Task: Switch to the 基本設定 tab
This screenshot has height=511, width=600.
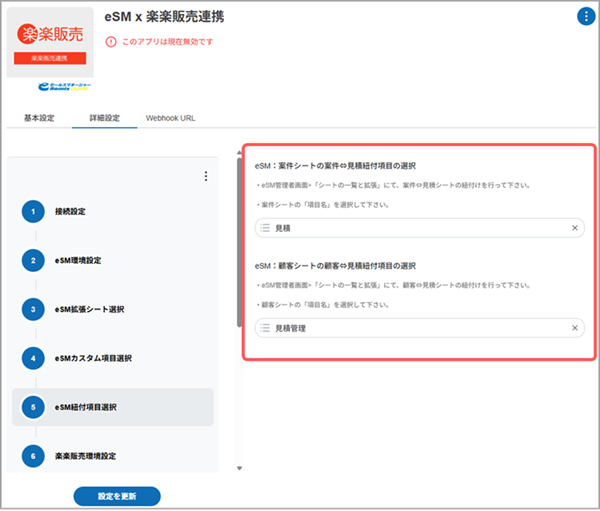Action: [x=39, y=118]
